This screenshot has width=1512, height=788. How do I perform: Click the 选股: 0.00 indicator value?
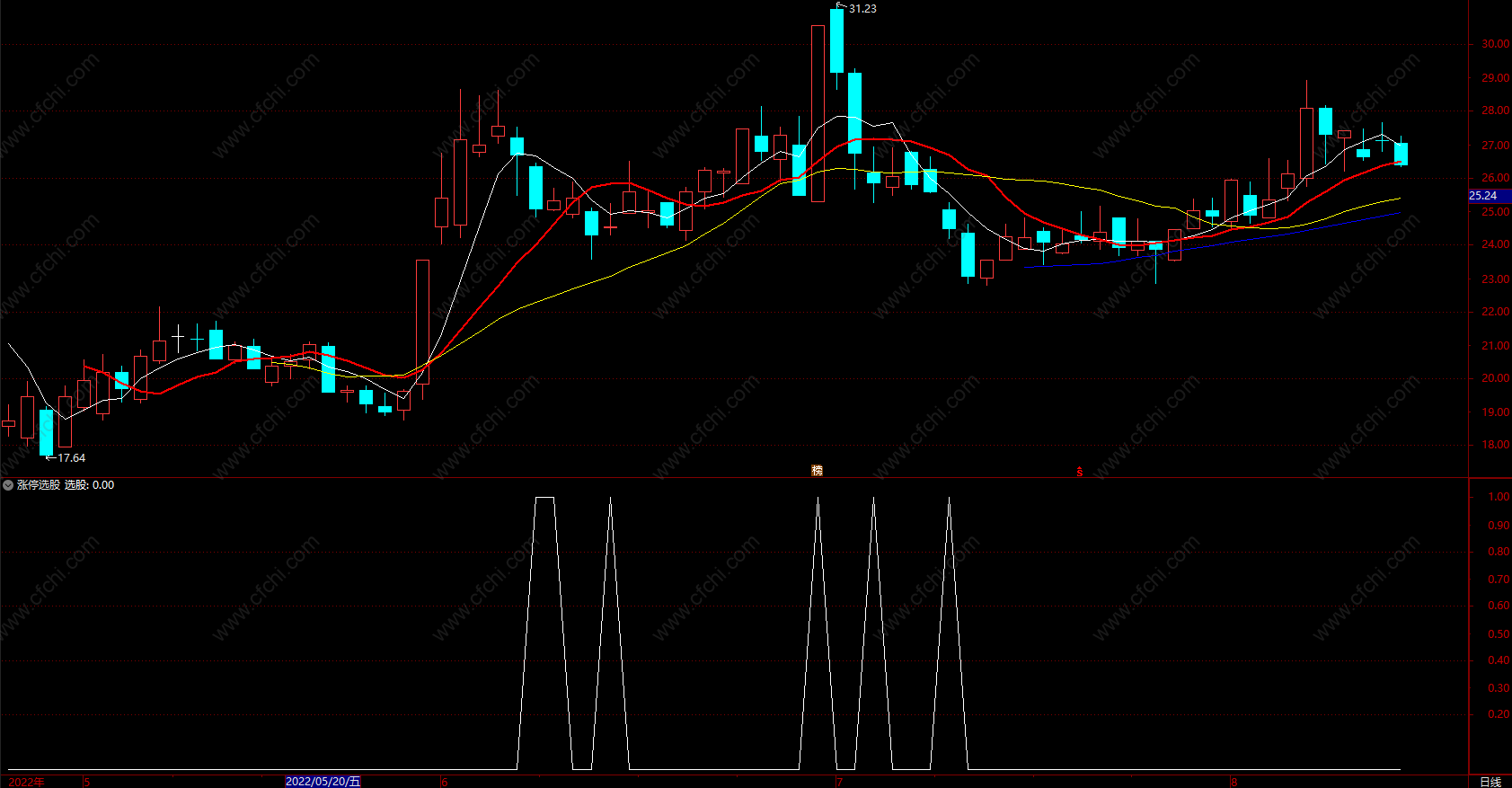click(x=89, y=485)
